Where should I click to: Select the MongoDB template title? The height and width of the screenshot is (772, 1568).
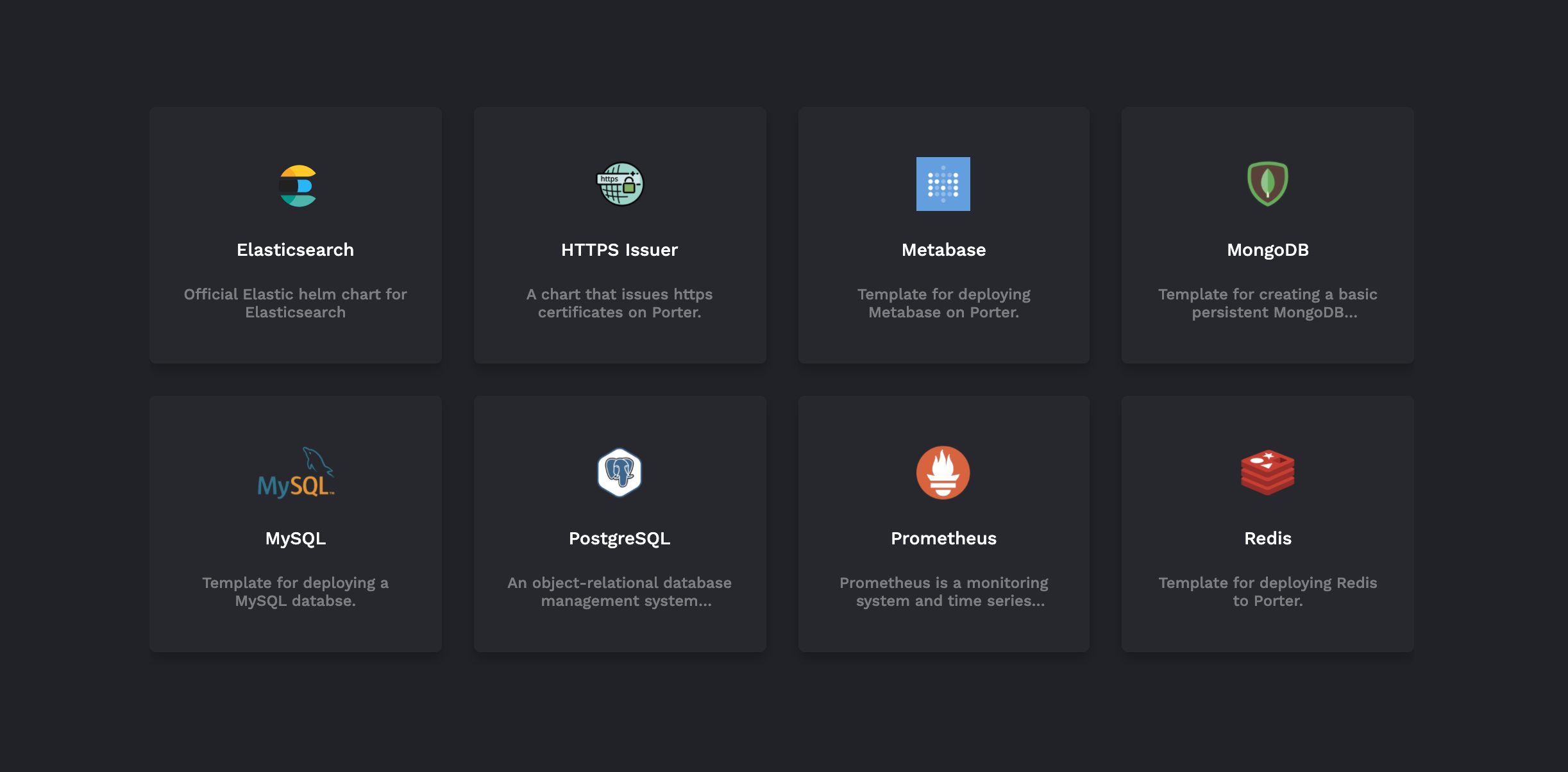tap(1268, 250)
